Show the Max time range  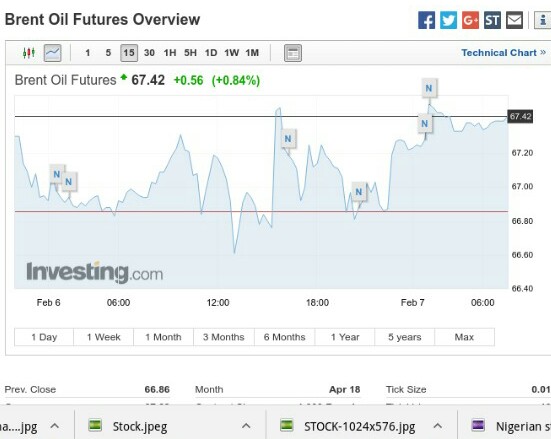(x=464, y=337)
